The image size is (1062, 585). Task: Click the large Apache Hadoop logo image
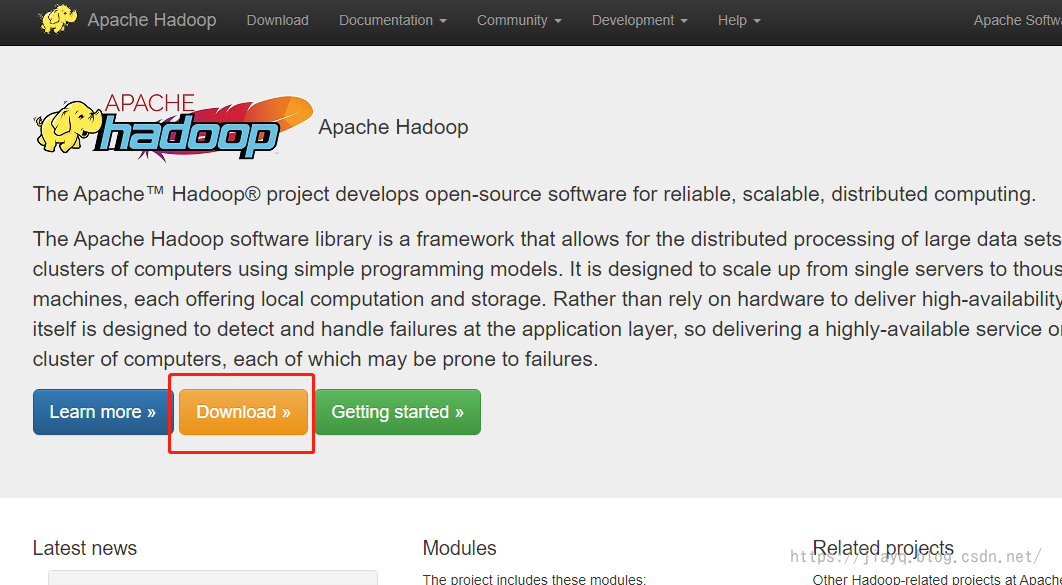(x=173, y=127)
